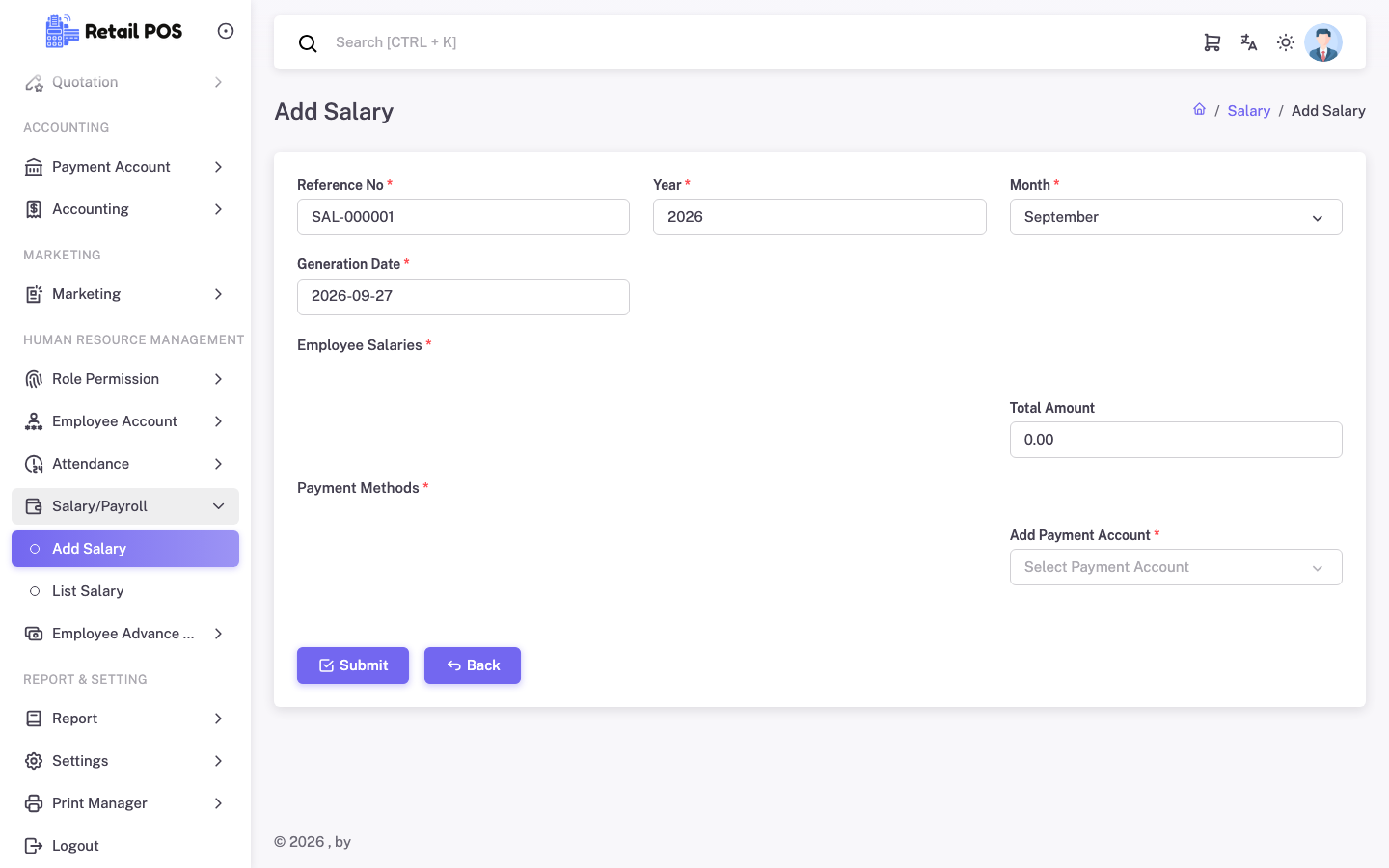Screen dimensions: 1389x868
Task: Open the language translate icon
Action: click(1249, 42)
